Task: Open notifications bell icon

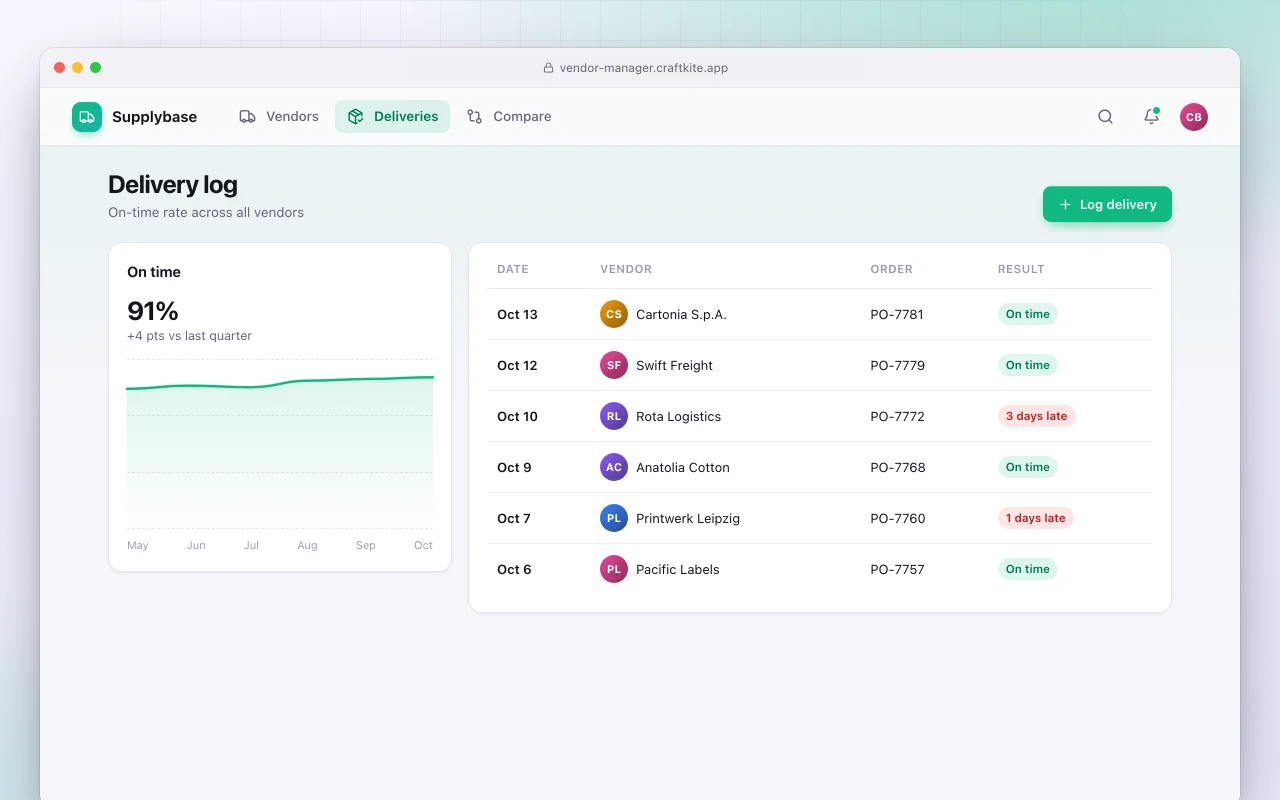Action: click(1151, 117)
